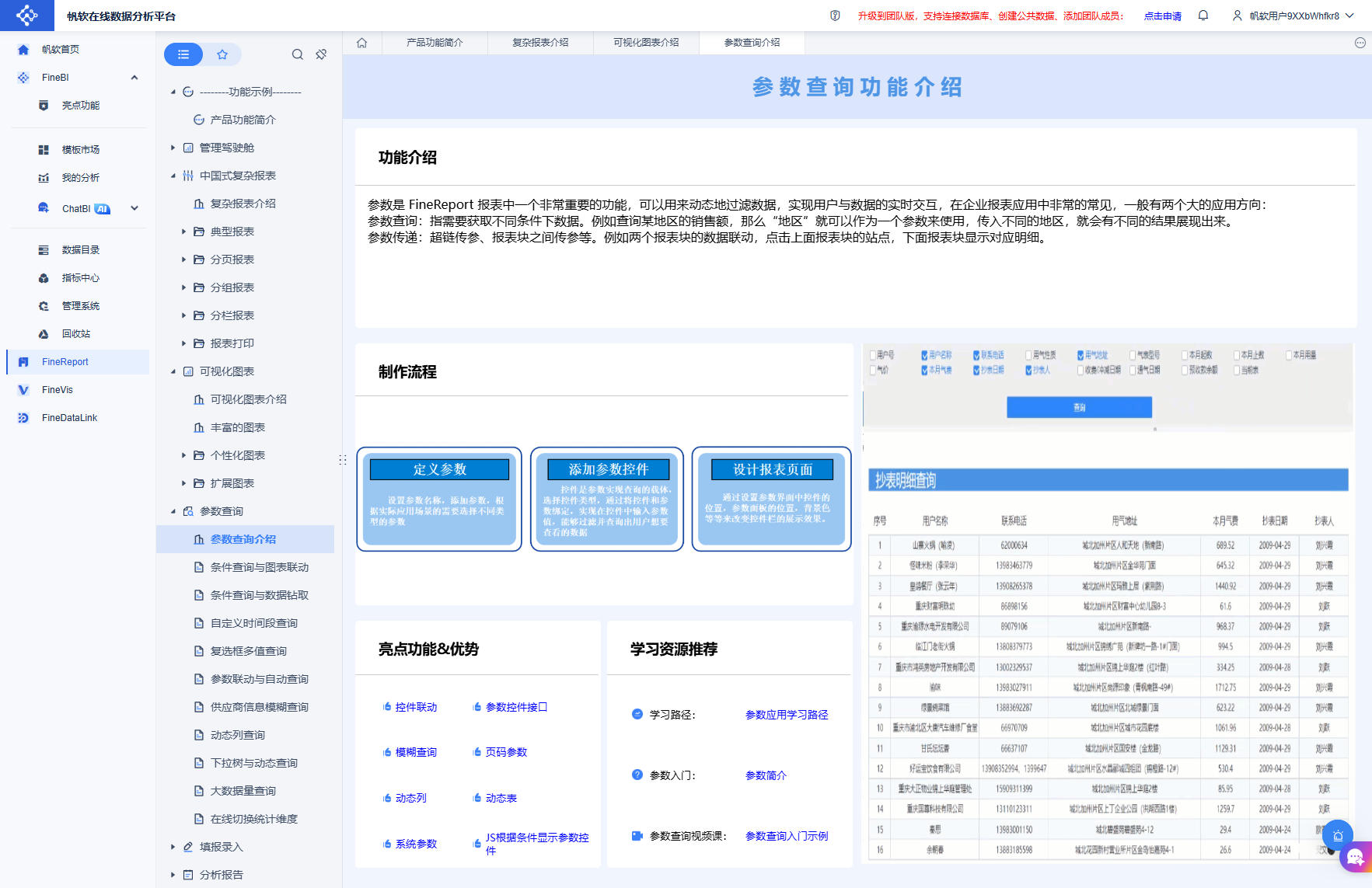This screenshot has height=888, width=1372.
Task: Check the 用气性质 checkbox
Action: 1028,355
